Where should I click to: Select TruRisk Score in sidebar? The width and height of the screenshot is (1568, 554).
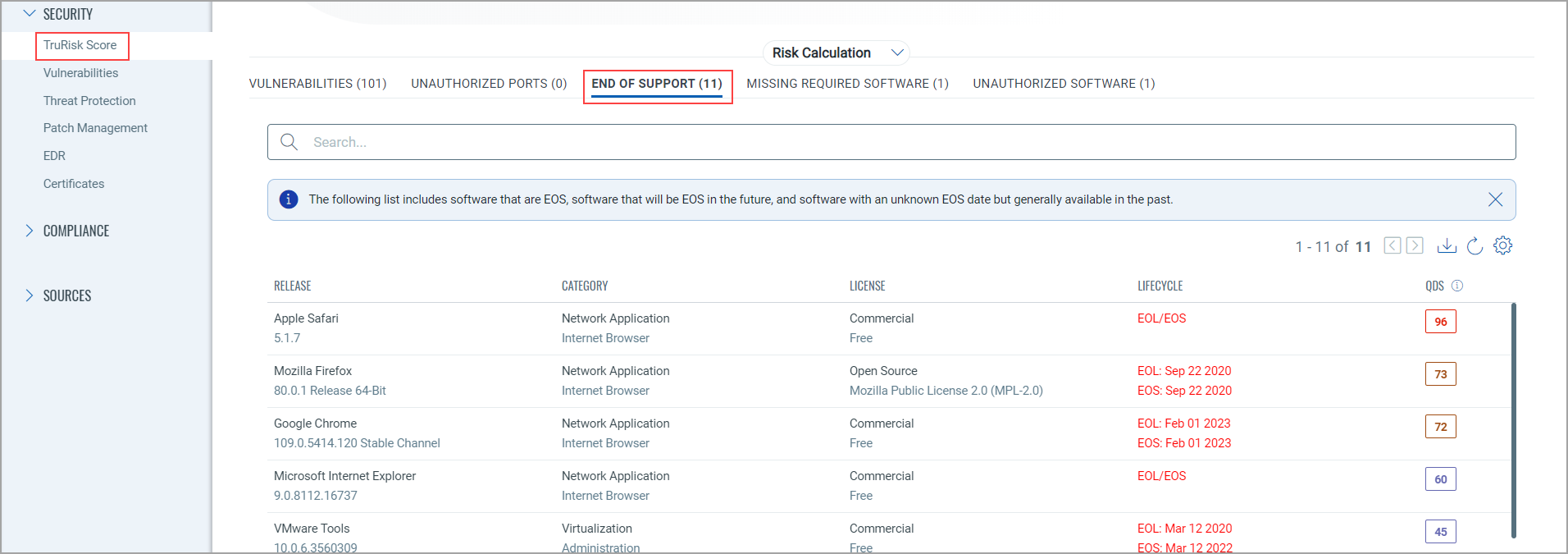click(x=80, y=45)
